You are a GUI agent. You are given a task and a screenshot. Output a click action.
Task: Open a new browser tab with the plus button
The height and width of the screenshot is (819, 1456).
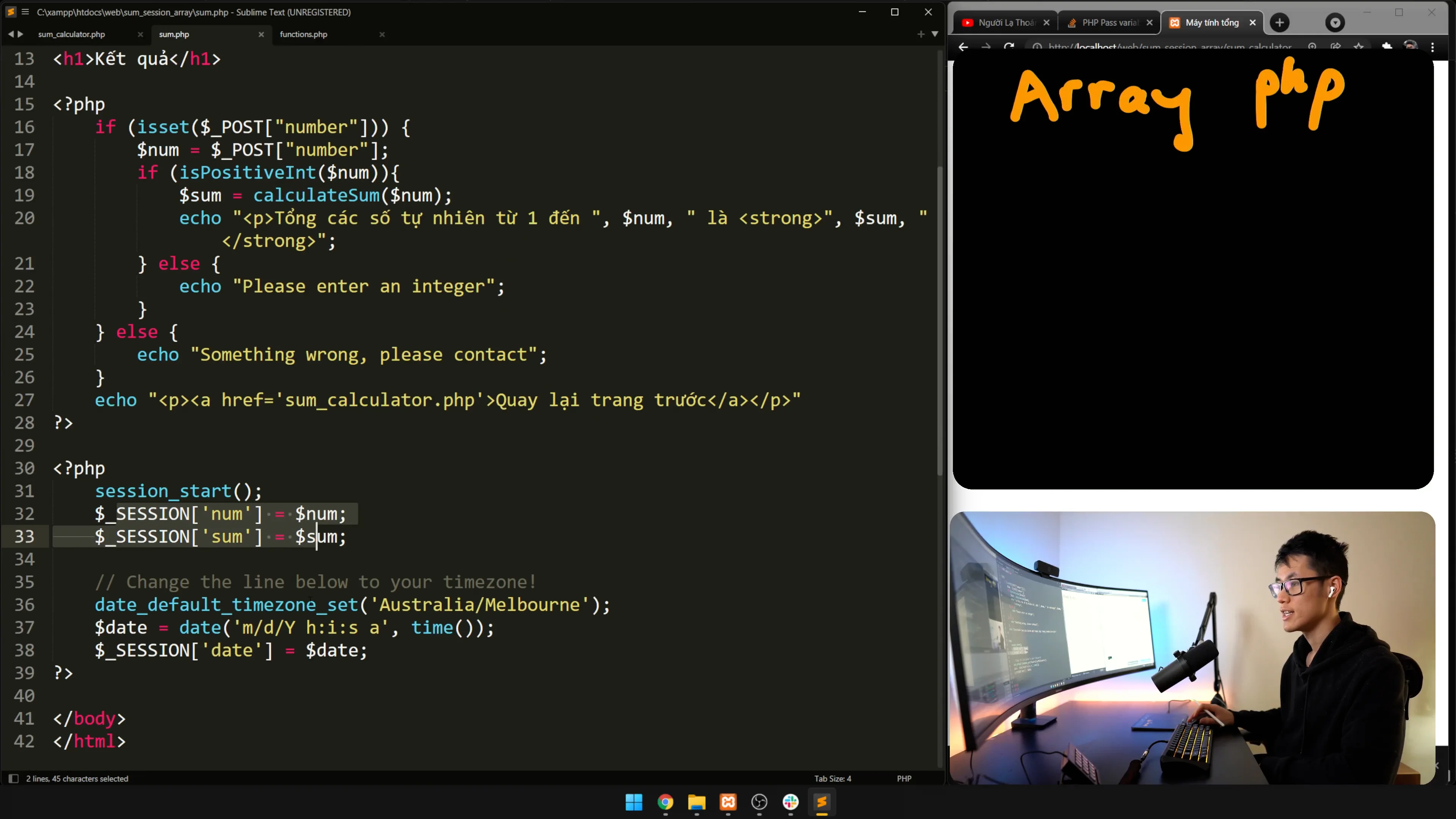click(1280, 23)
